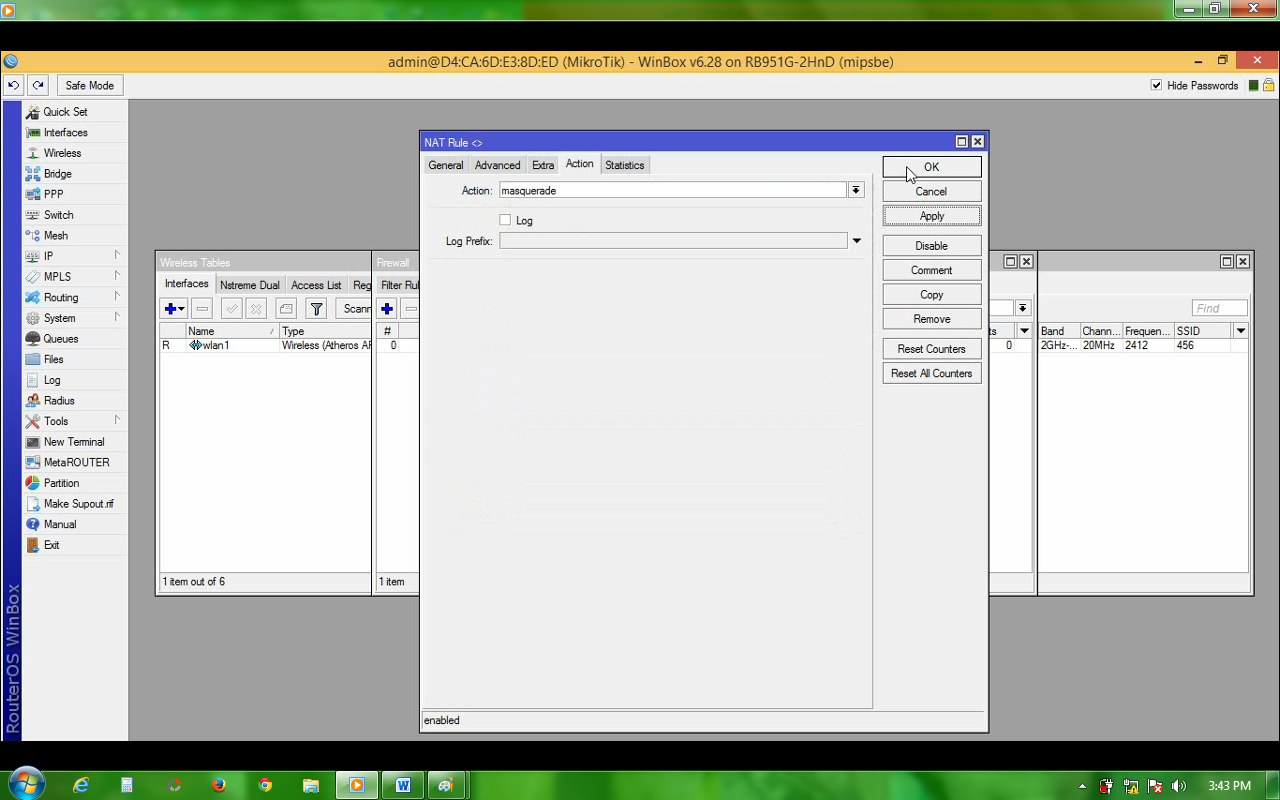Switch to the Statistics tab
This screenshot has width=1280, height=800.
(625, 165)
